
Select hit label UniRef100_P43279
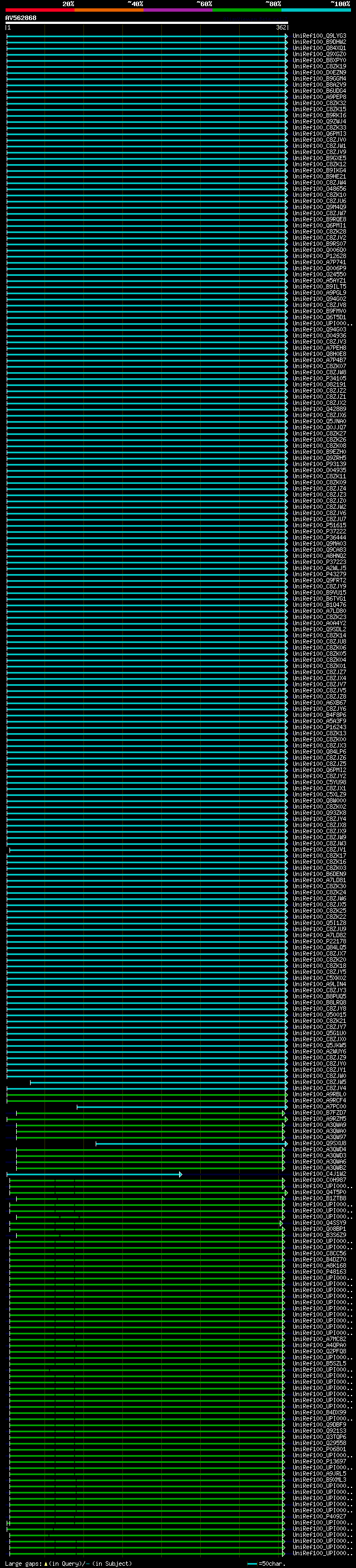coord(319,574)
